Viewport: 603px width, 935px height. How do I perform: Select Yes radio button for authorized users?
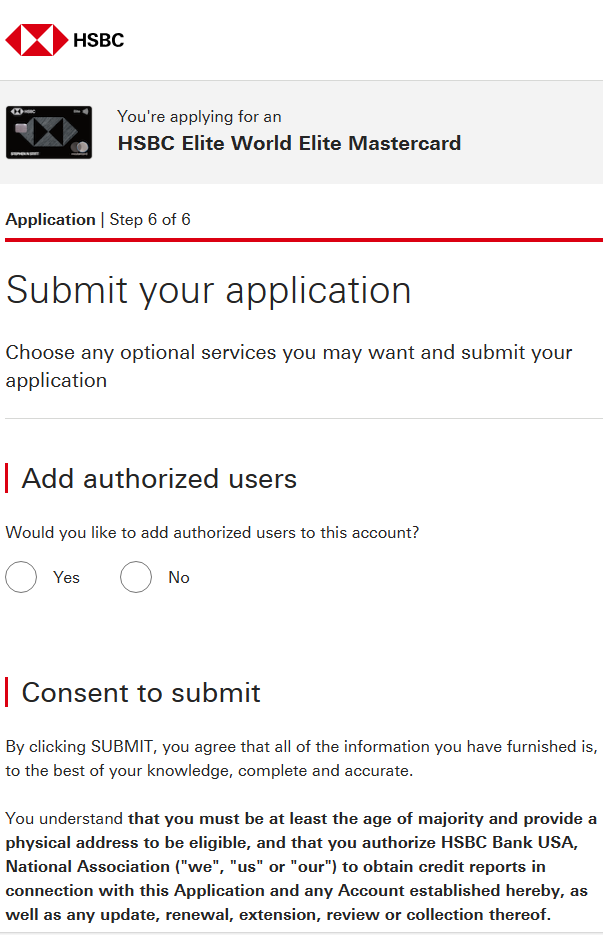pos(21,577)
